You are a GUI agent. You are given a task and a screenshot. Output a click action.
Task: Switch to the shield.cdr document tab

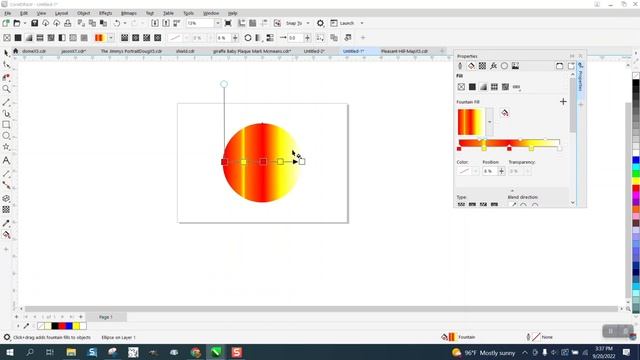click(x=185, y=51)
